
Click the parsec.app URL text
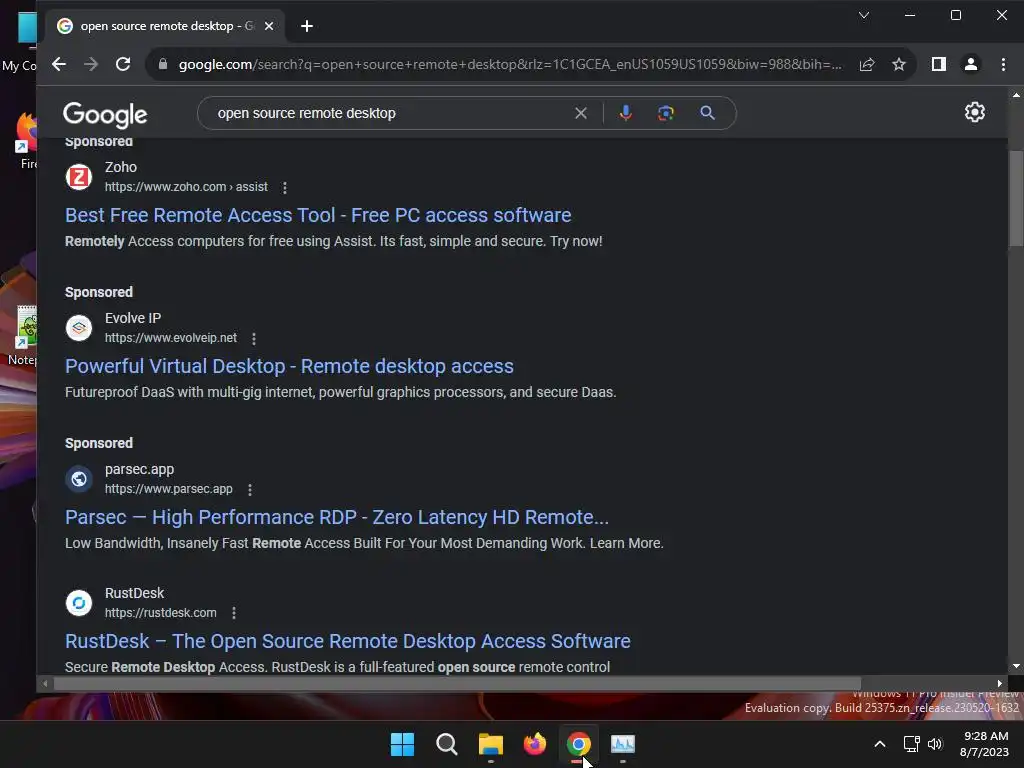pos(168,488)
